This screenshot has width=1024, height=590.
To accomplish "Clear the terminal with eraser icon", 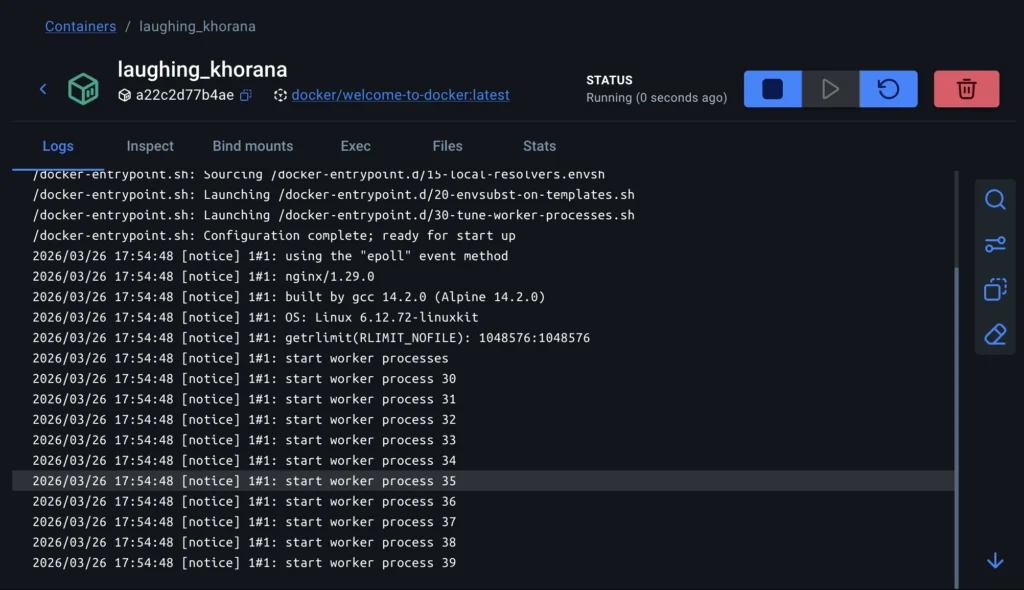I will pyautogui.click(x=995, y=335).
